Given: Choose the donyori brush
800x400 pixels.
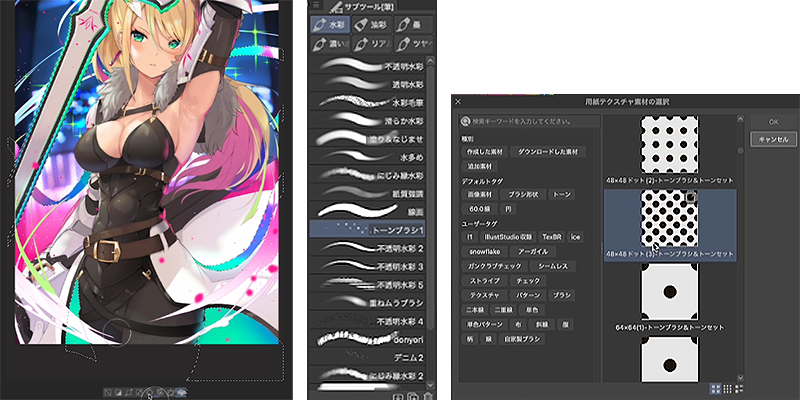Looking at the screenshot, I should coord(367,339).
